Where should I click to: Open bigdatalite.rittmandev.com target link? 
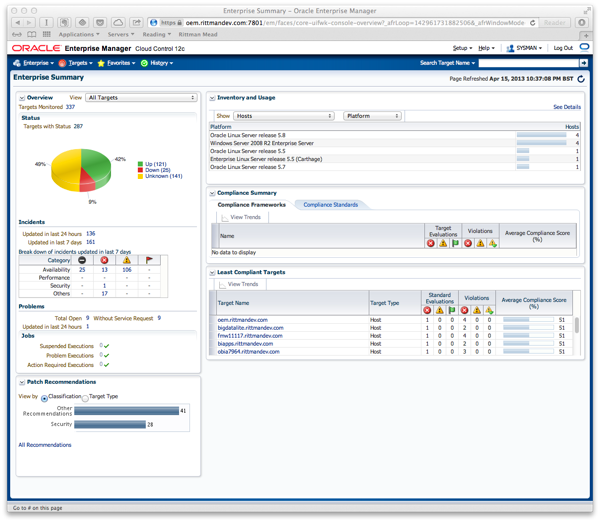coord(251,328)
